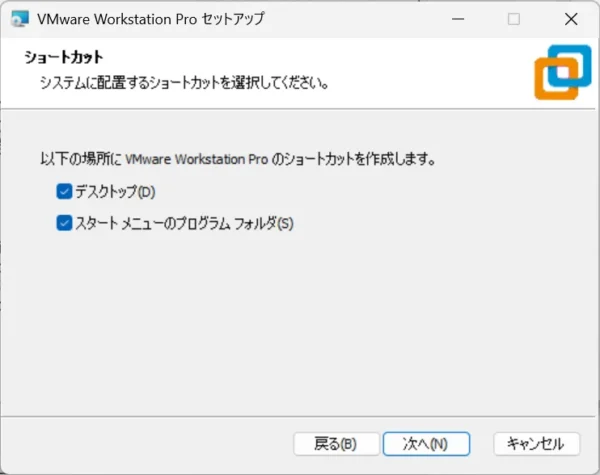Uncheck the デスクトップ(D) shortcut checkbox

click(64, 191)
